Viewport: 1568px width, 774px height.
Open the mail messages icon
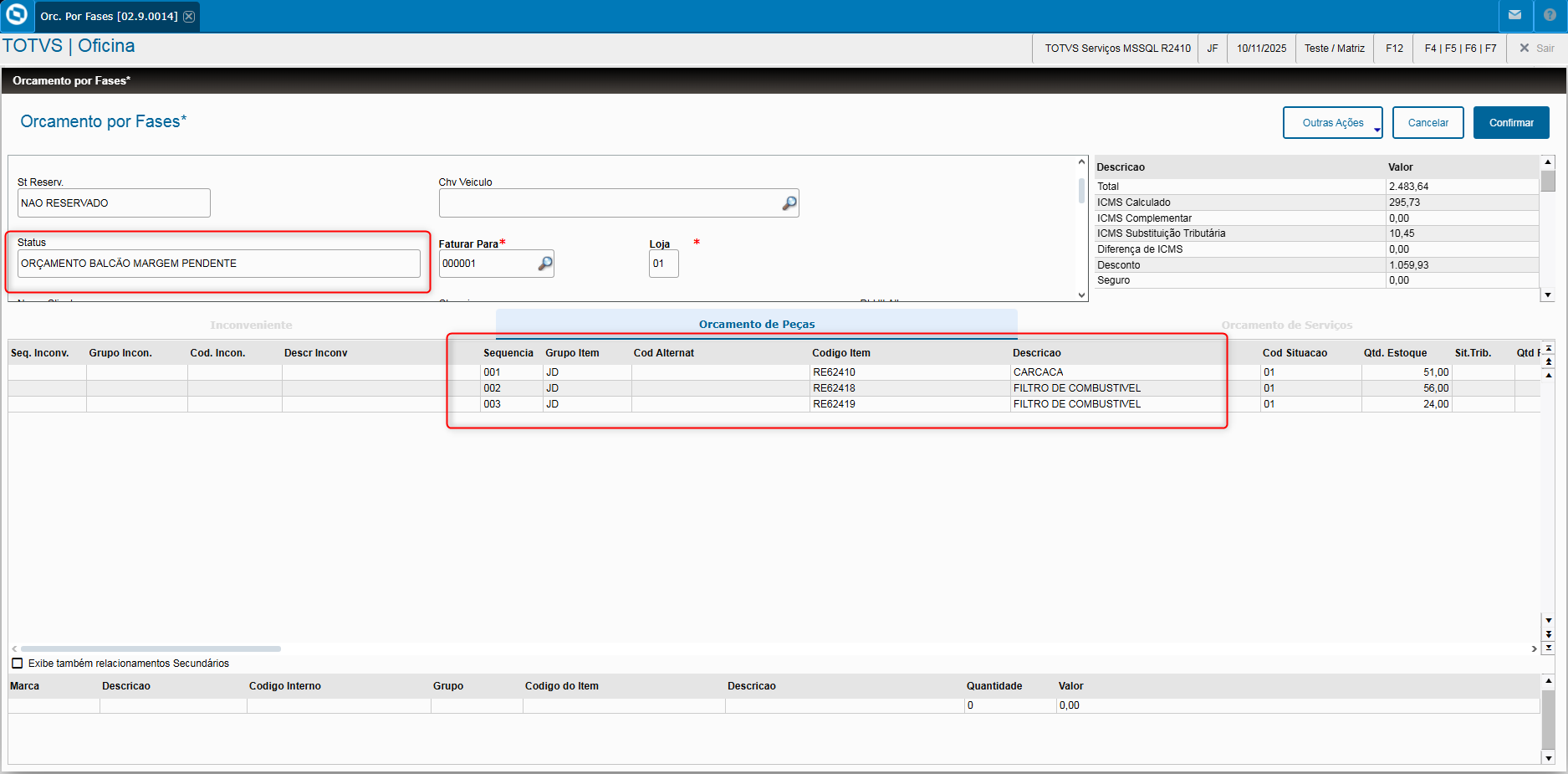1515,15
